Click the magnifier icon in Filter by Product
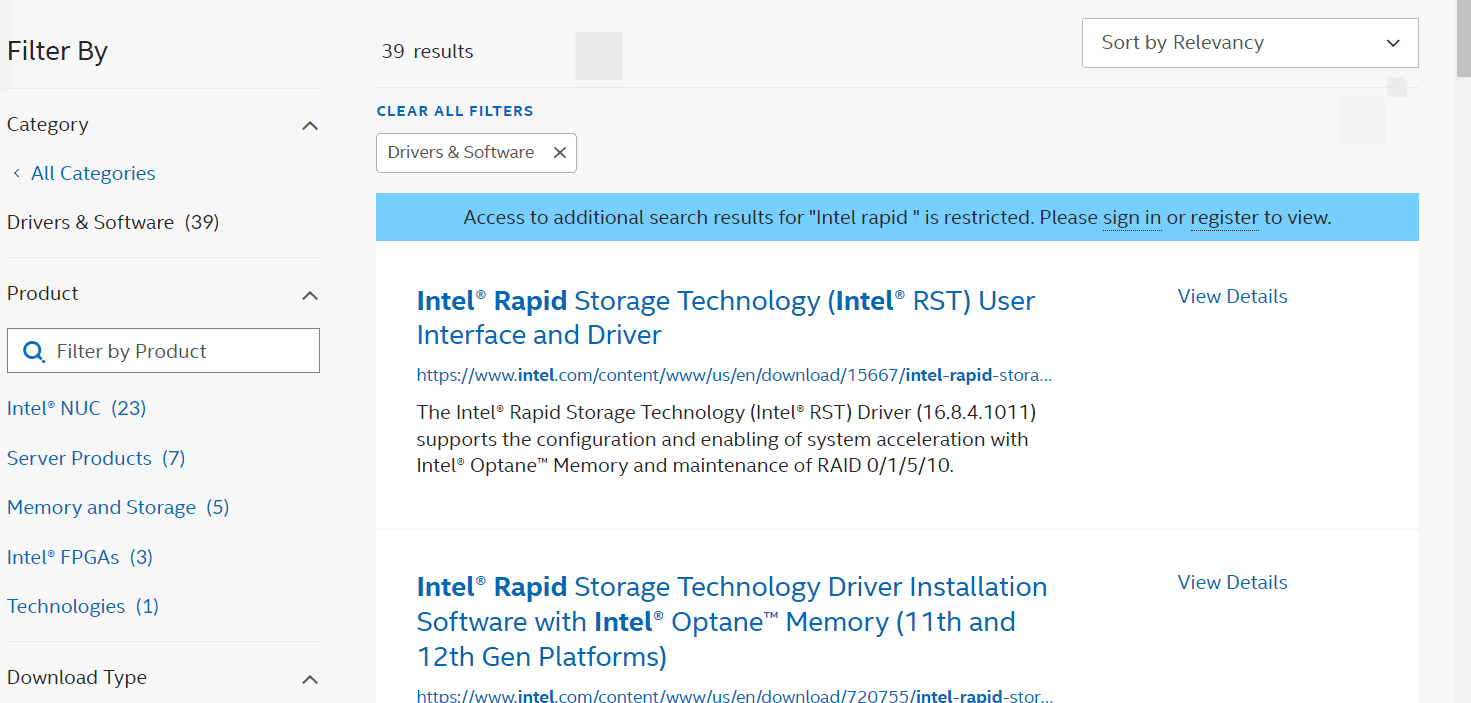This screenshot has width=1471, height=703. 34,351
